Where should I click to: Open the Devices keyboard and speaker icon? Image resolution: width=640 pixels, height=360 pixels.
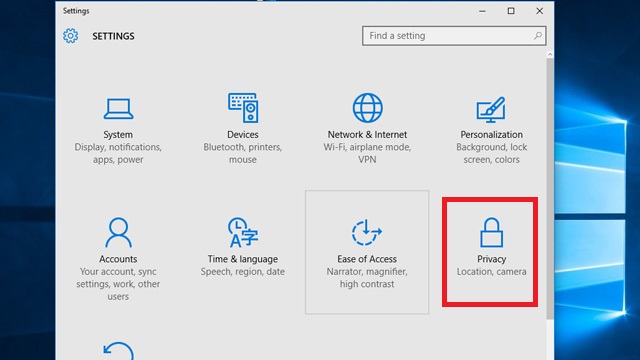[x=243, y=108]
